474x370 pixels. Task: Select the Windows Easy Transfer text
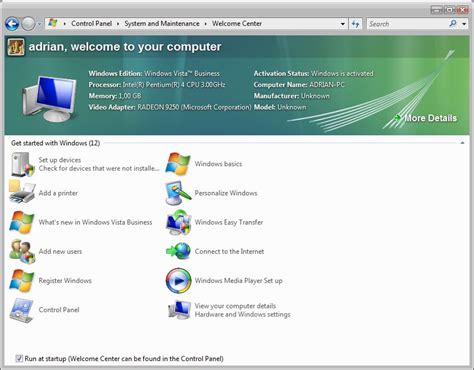click(229, 222)
